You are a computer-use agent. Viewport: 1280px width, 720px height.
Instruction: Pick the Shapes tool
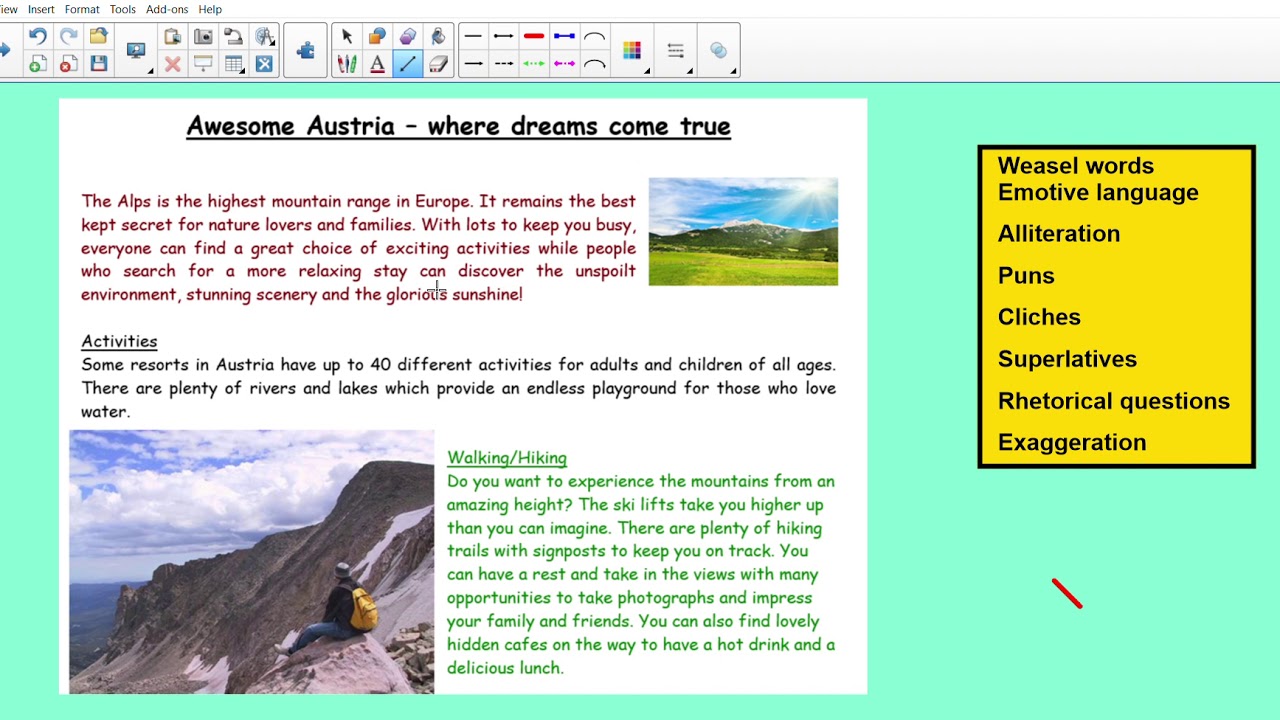click(377, 37)
